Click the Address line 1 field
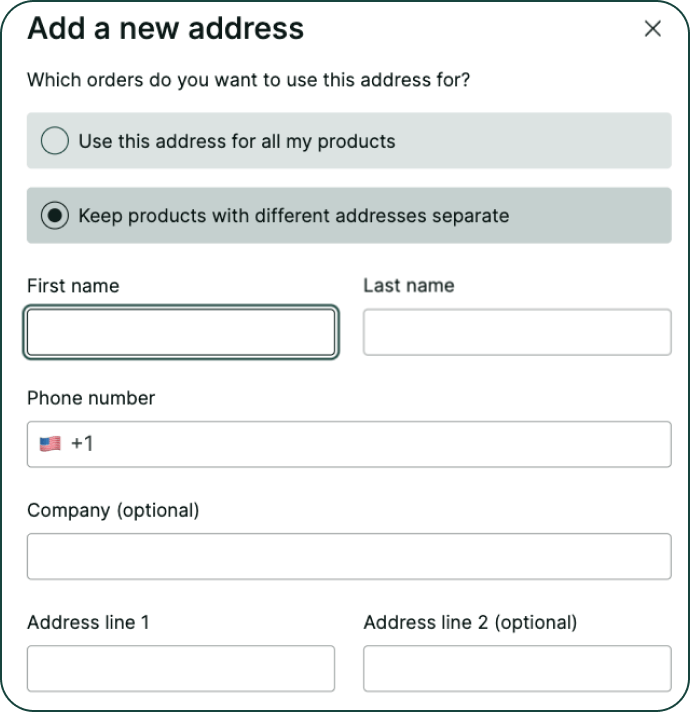690x712 pixels. [x=181, y=668]
